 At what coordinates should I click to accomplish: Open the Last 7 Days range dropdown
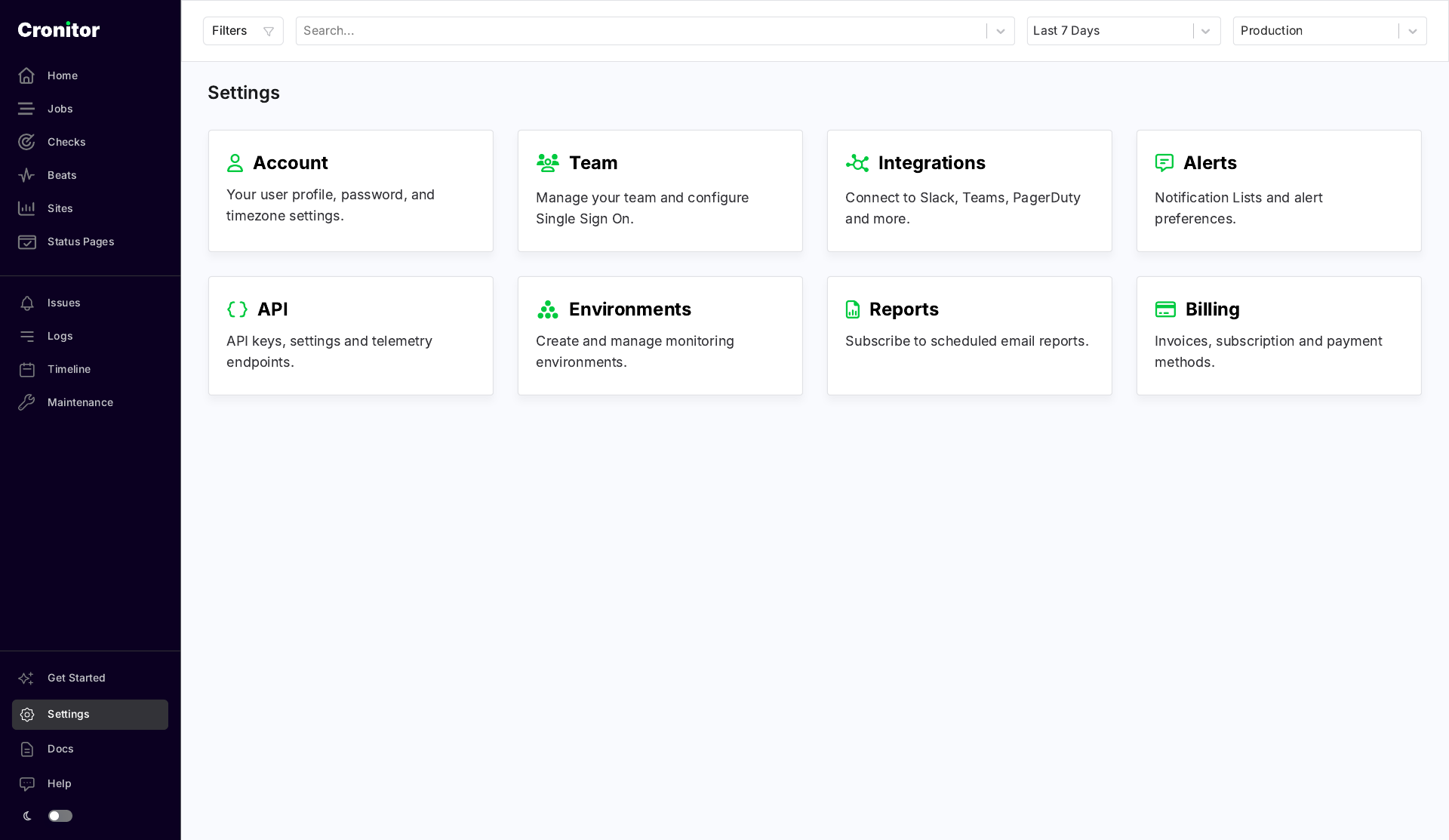tap(1124, 31)
